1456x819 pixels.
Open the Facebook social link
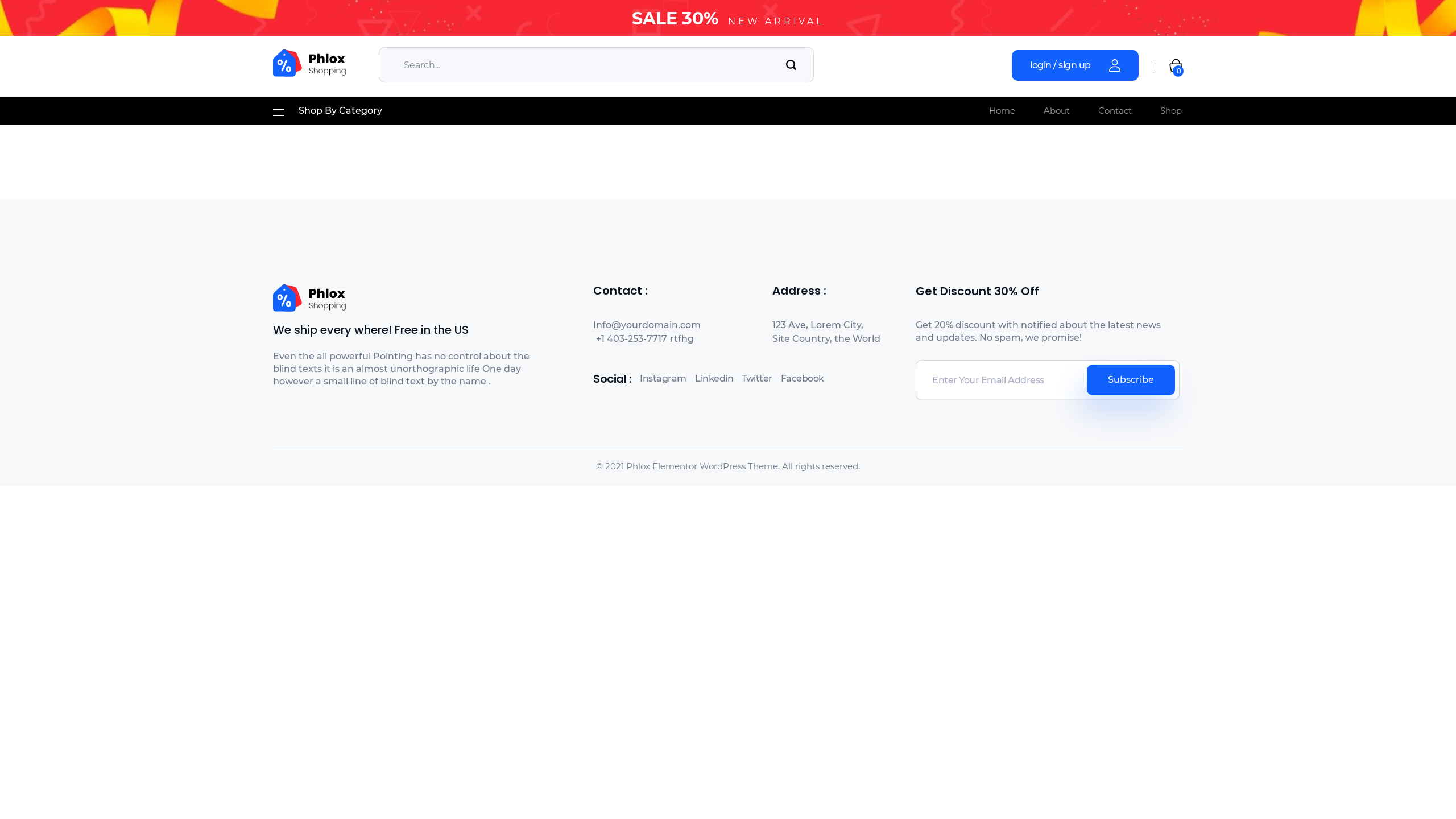801,379
